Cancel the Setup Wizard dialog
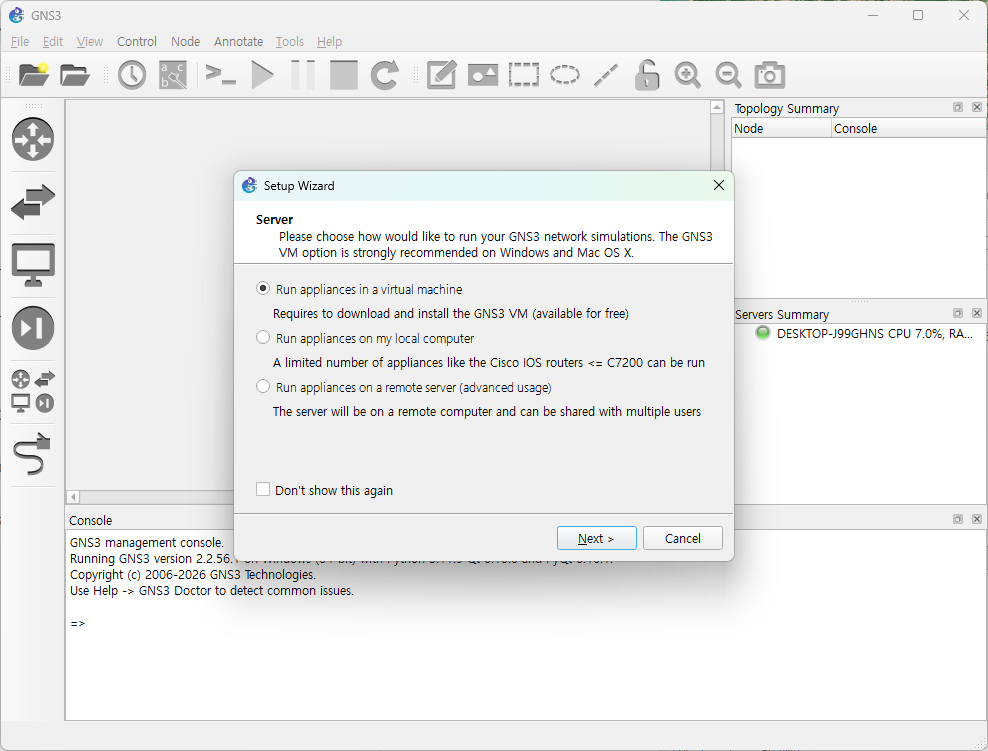Screen dimensions: 988x751 click(682, 538)
